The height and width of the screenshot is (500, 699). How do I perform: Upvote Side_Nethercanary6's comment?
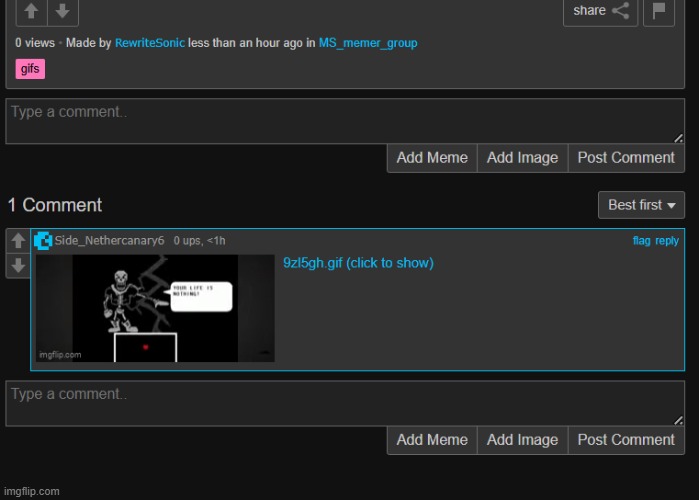(18, 241)
